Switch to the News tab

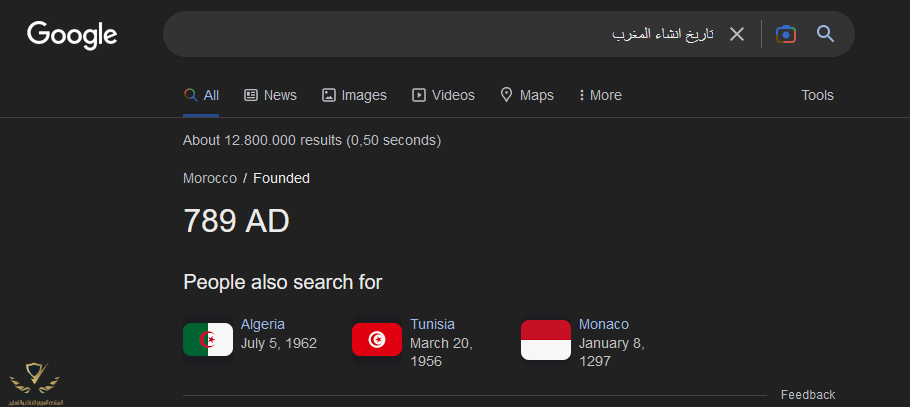tap(270, 95)
